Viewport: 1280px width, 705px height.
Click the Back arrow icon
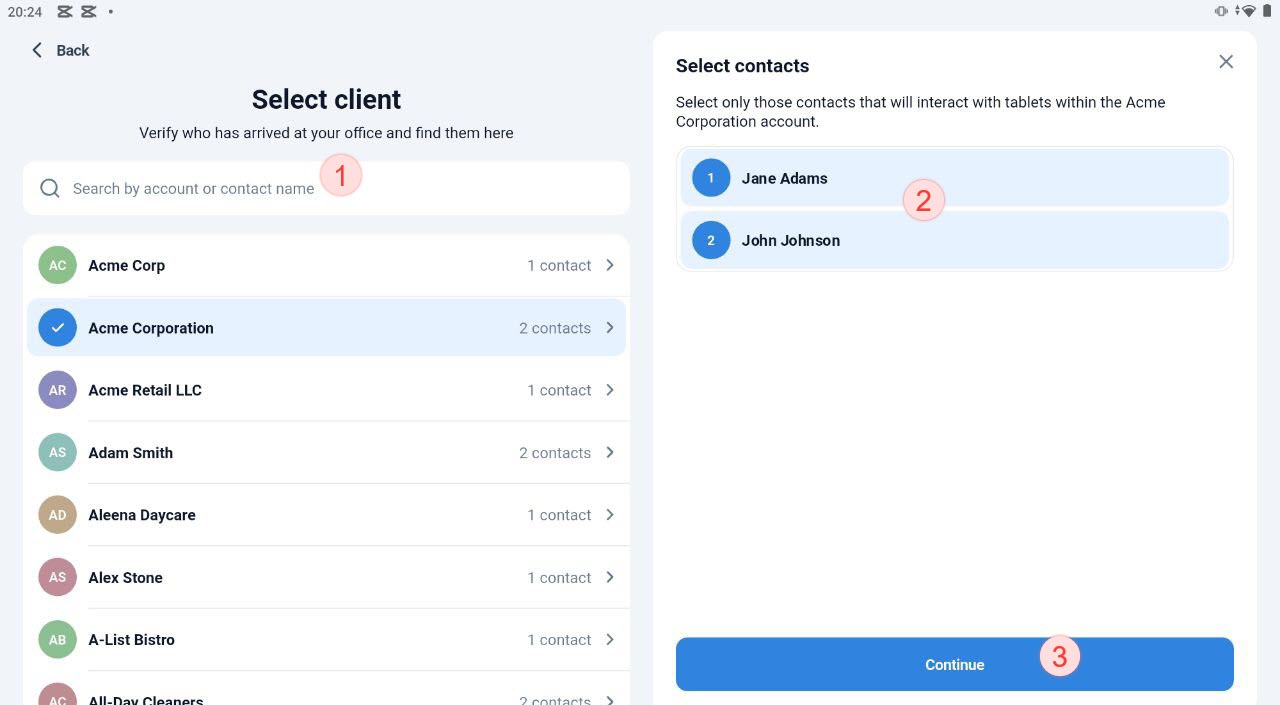tap(37, 50)
